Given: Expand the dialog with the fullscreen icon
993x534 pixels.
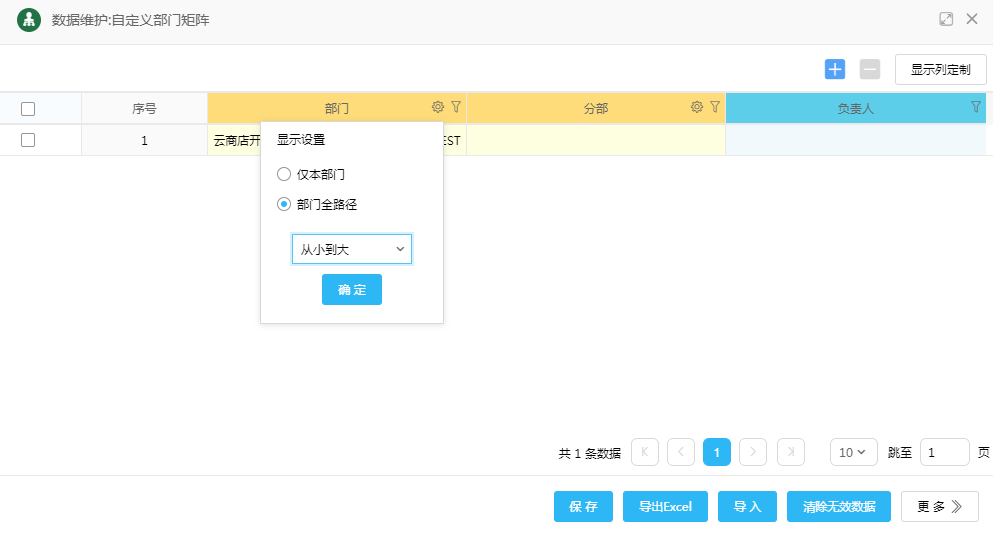Looking at the screenshot, I should click(x=946, y=19).
